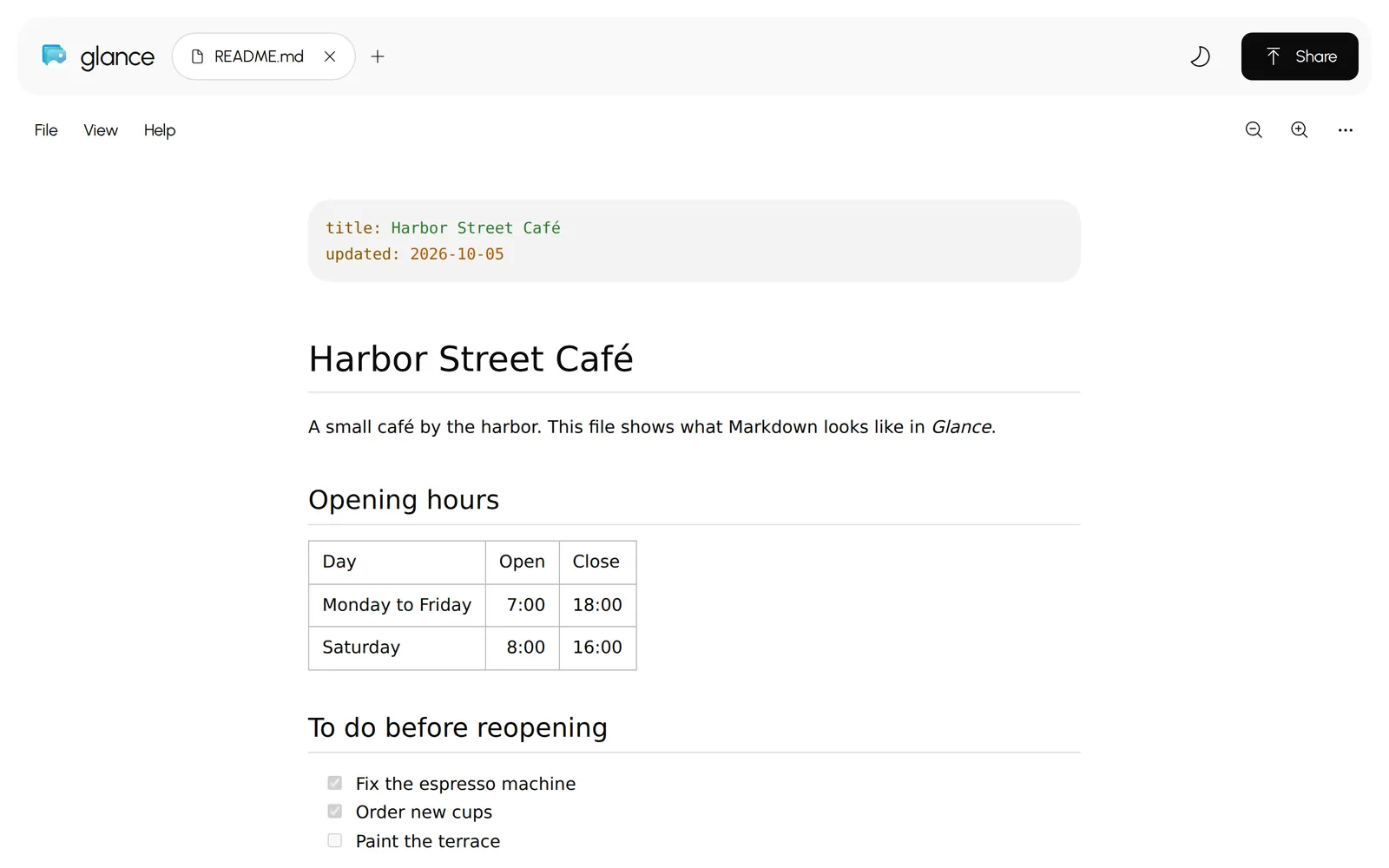The height and width of the screenshot is (868, 1389).
Task: Click the Day table header cell
Action: (x=397, y=562)
